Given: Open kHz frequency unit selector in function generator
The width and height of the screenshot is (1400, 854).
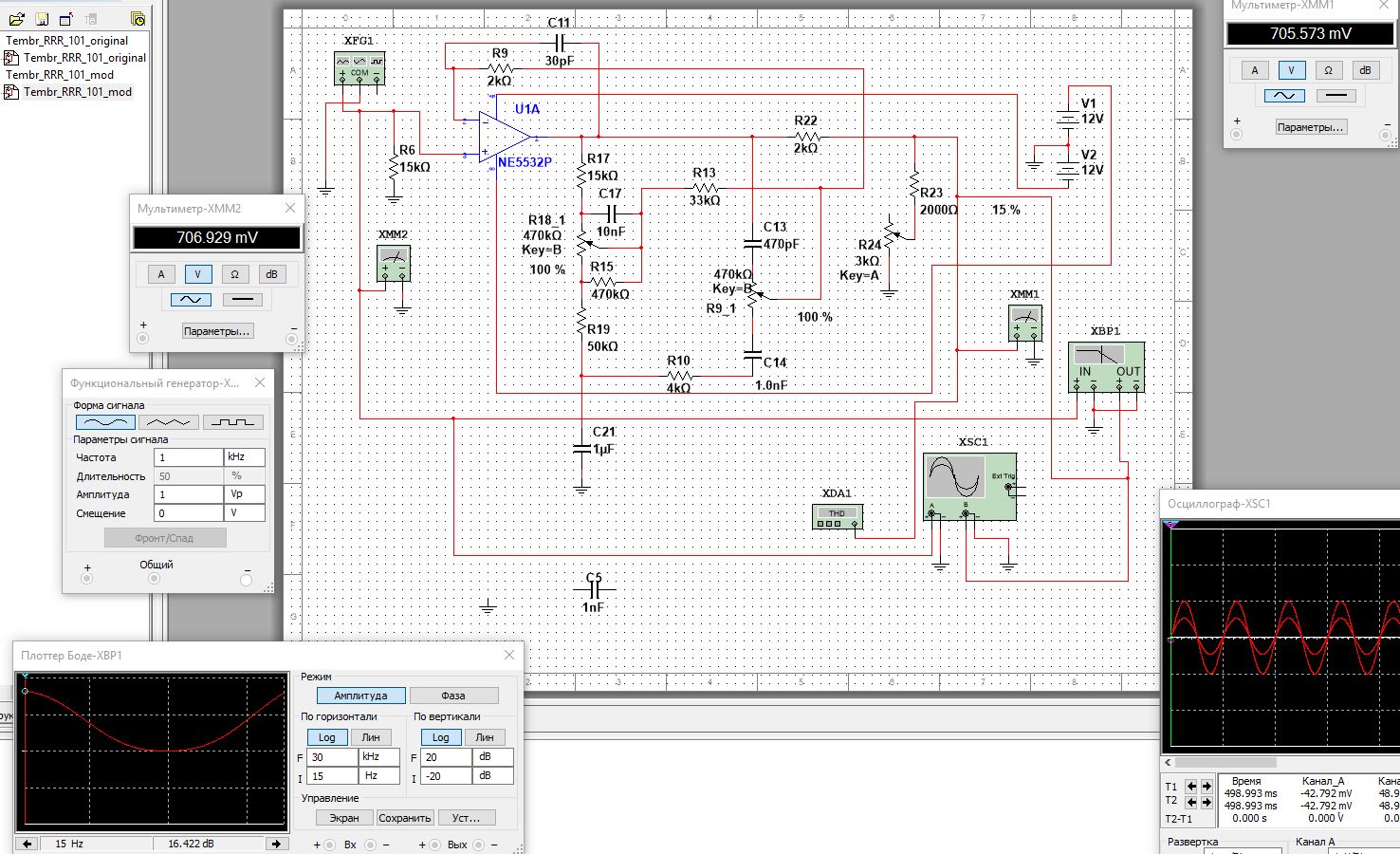Looking at the screenshot, I should coord(245,457).
